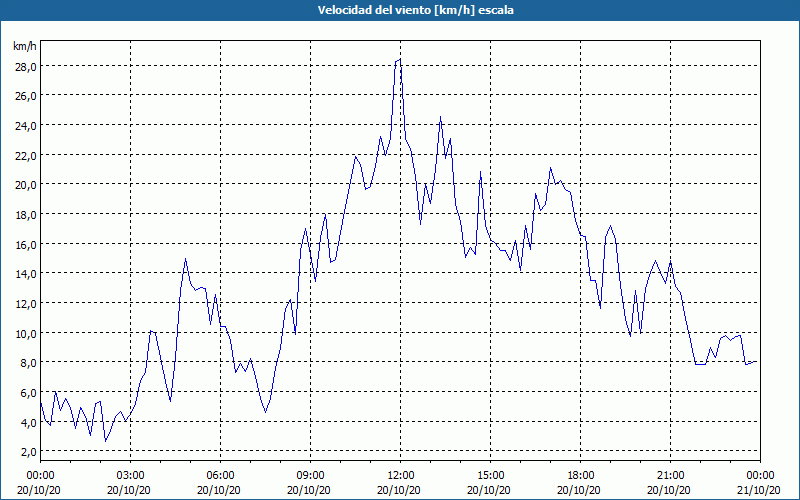
Task: Click the 03:00 time axis label
Action: tap(131, 476)
